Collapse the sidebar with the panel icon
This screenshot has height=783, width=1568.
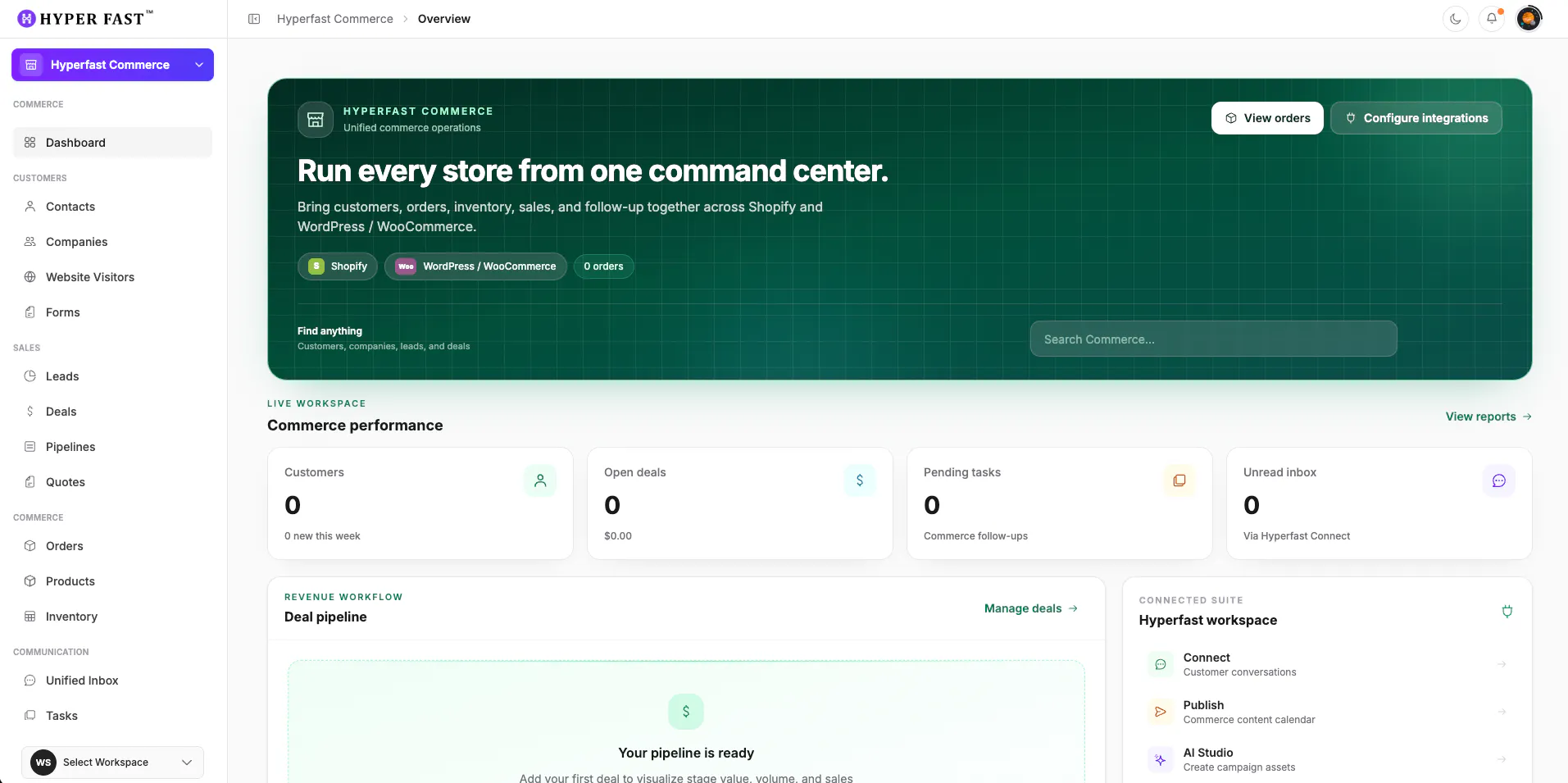pos(254,19)
